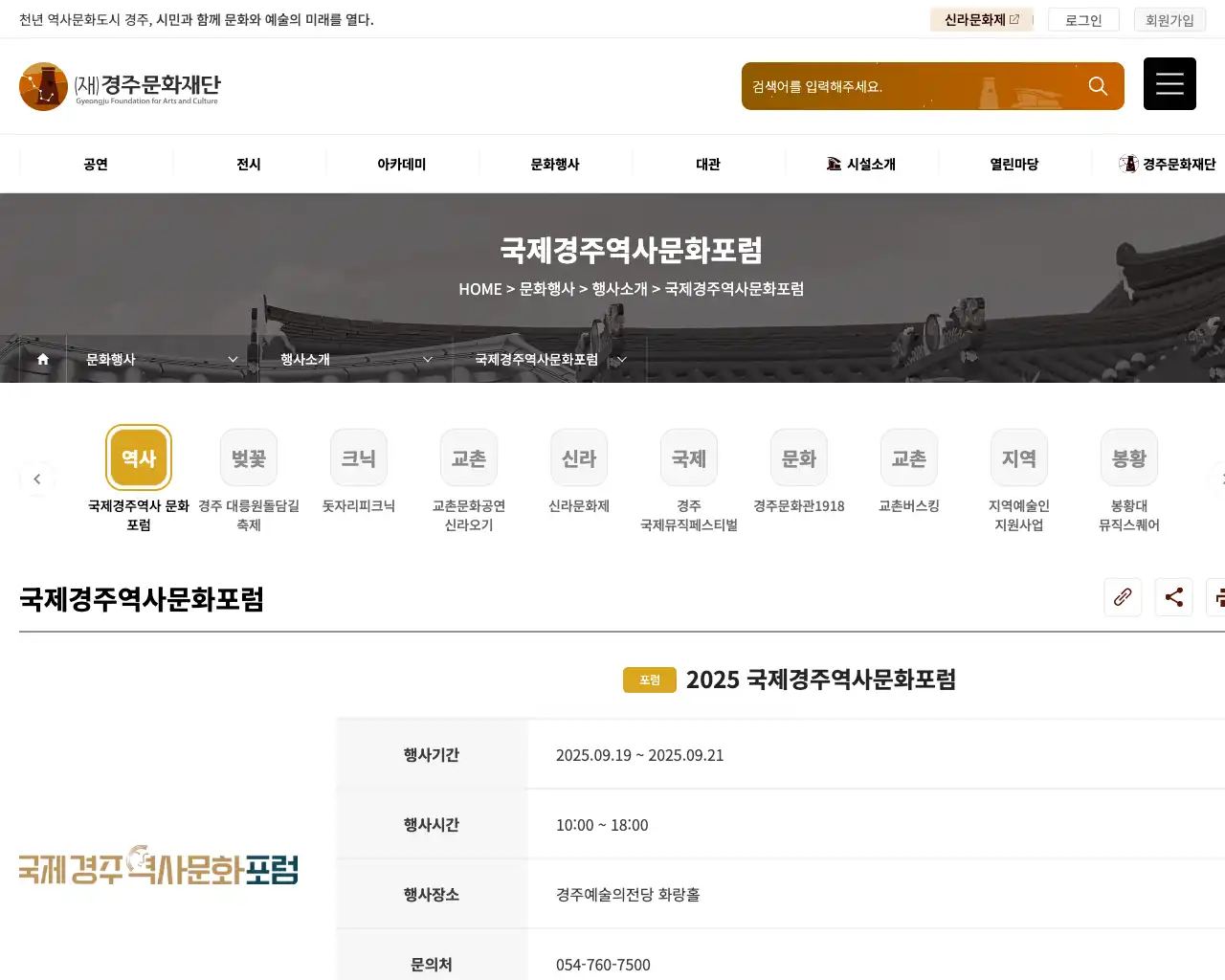This screenshot has width=1225, height=980.
Task: Select the 신라 icon for 신라문화제
Action: coord(578,457)
